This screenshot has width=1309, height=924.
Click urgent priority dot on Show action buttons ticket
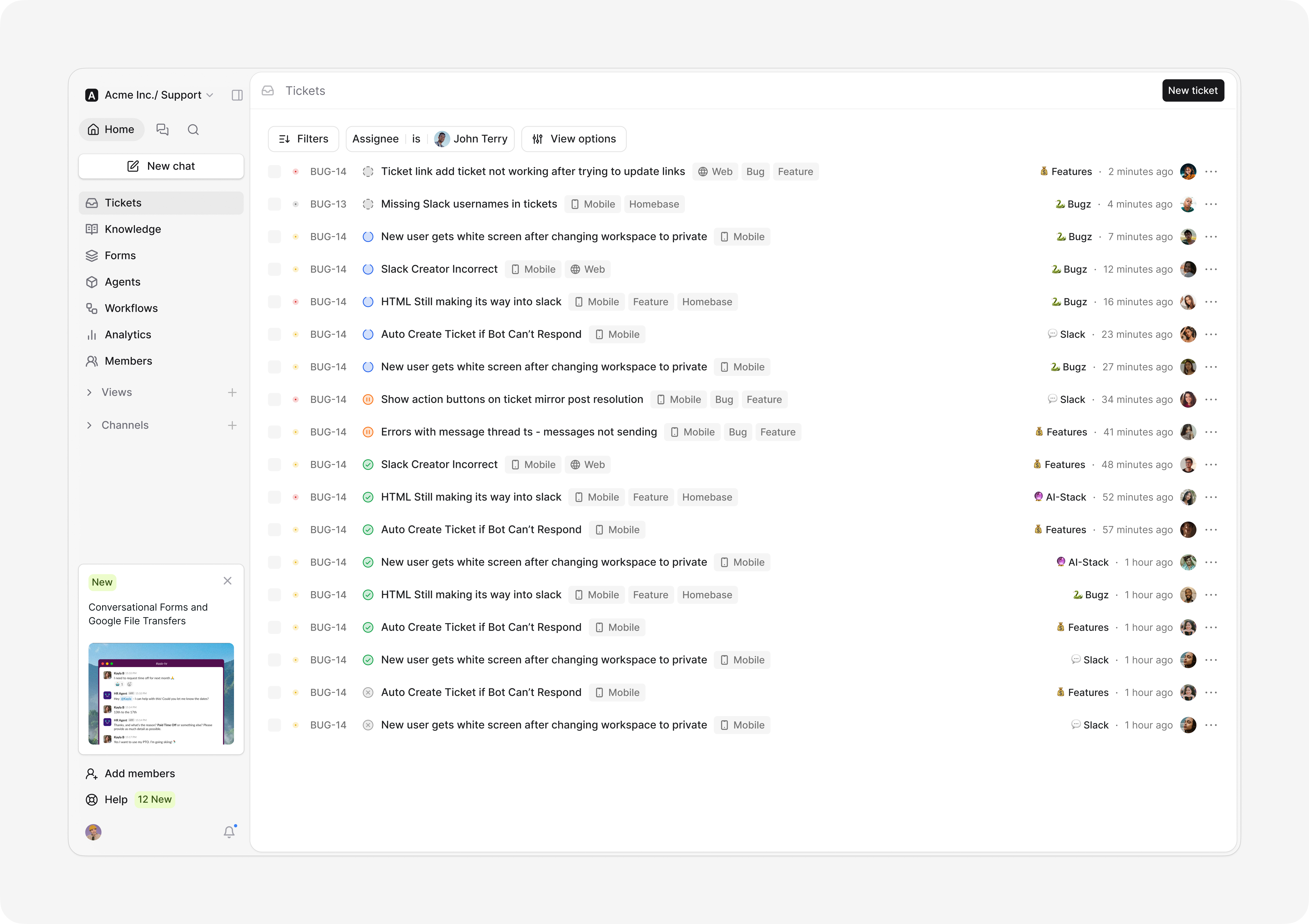point(295,399)
